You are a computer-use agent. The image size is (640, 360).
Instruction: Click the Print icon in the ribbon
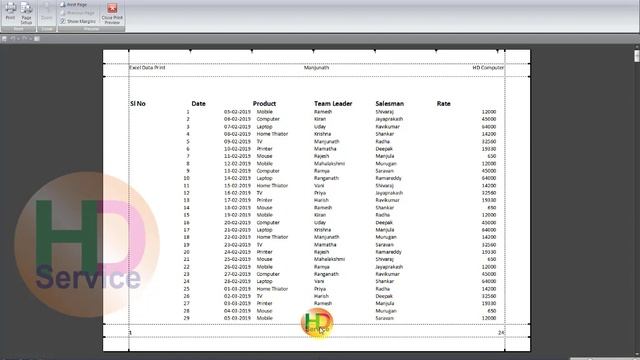[10, 11]
